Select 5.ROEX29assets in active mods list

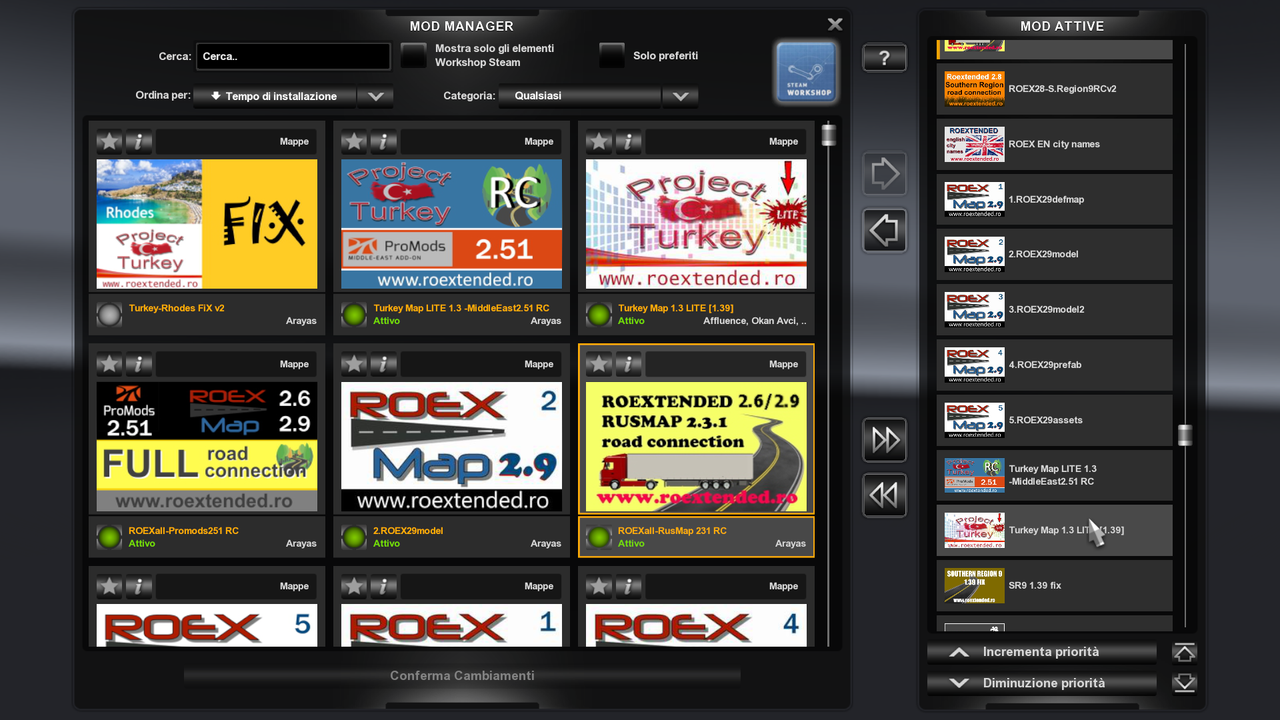[x=1054, y=420]
